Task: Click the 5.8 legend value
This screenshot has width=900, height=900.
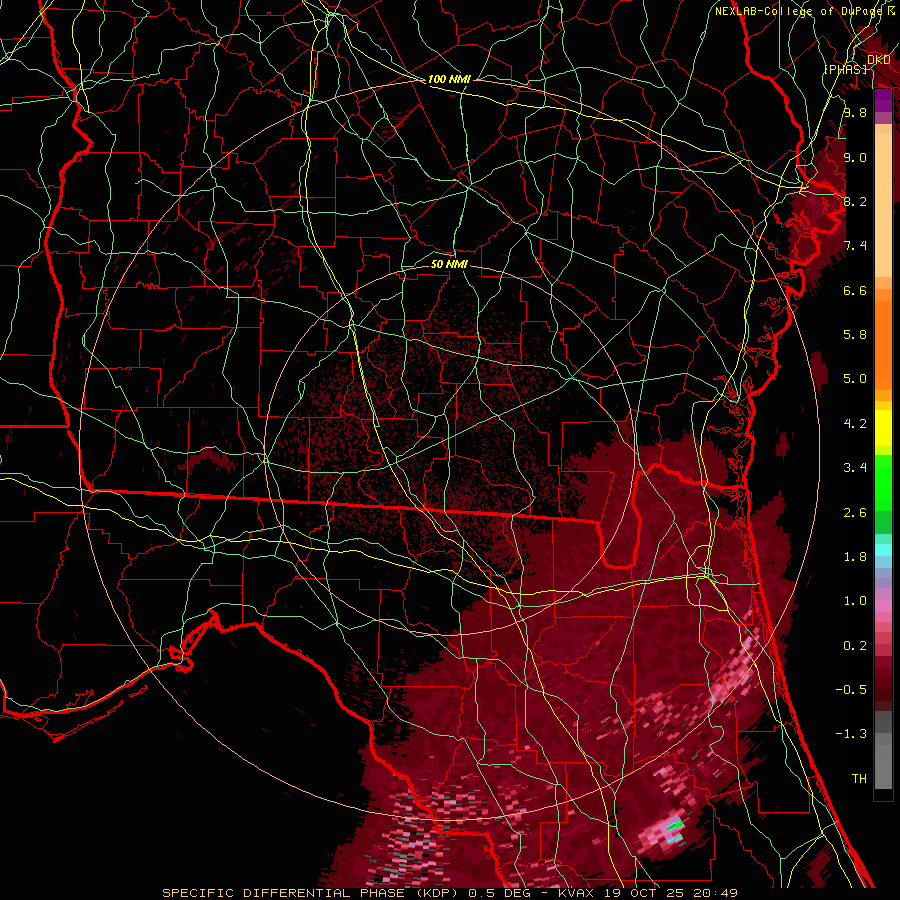Action: coord(855,335)
